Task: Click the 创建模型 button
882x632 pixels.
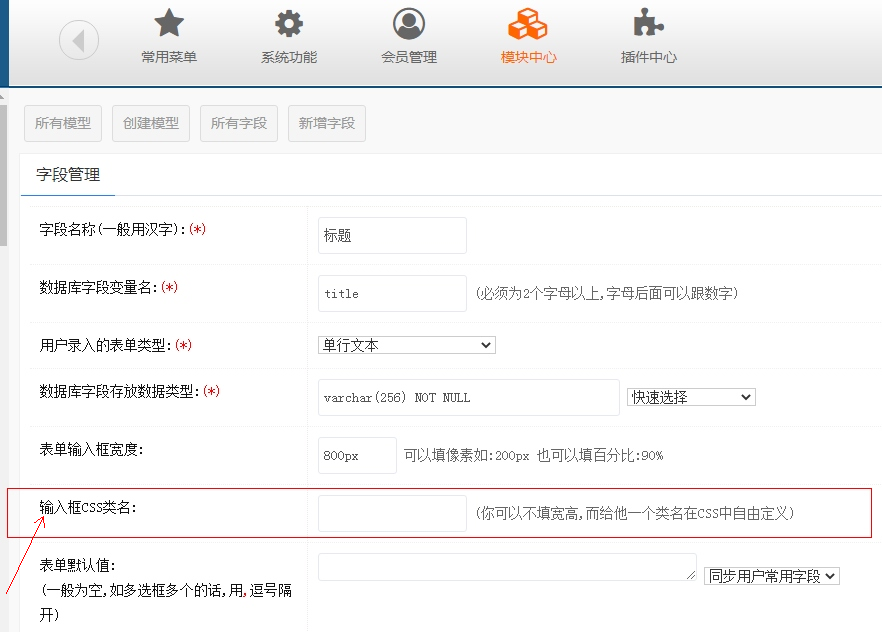Action: click(151, 123)
